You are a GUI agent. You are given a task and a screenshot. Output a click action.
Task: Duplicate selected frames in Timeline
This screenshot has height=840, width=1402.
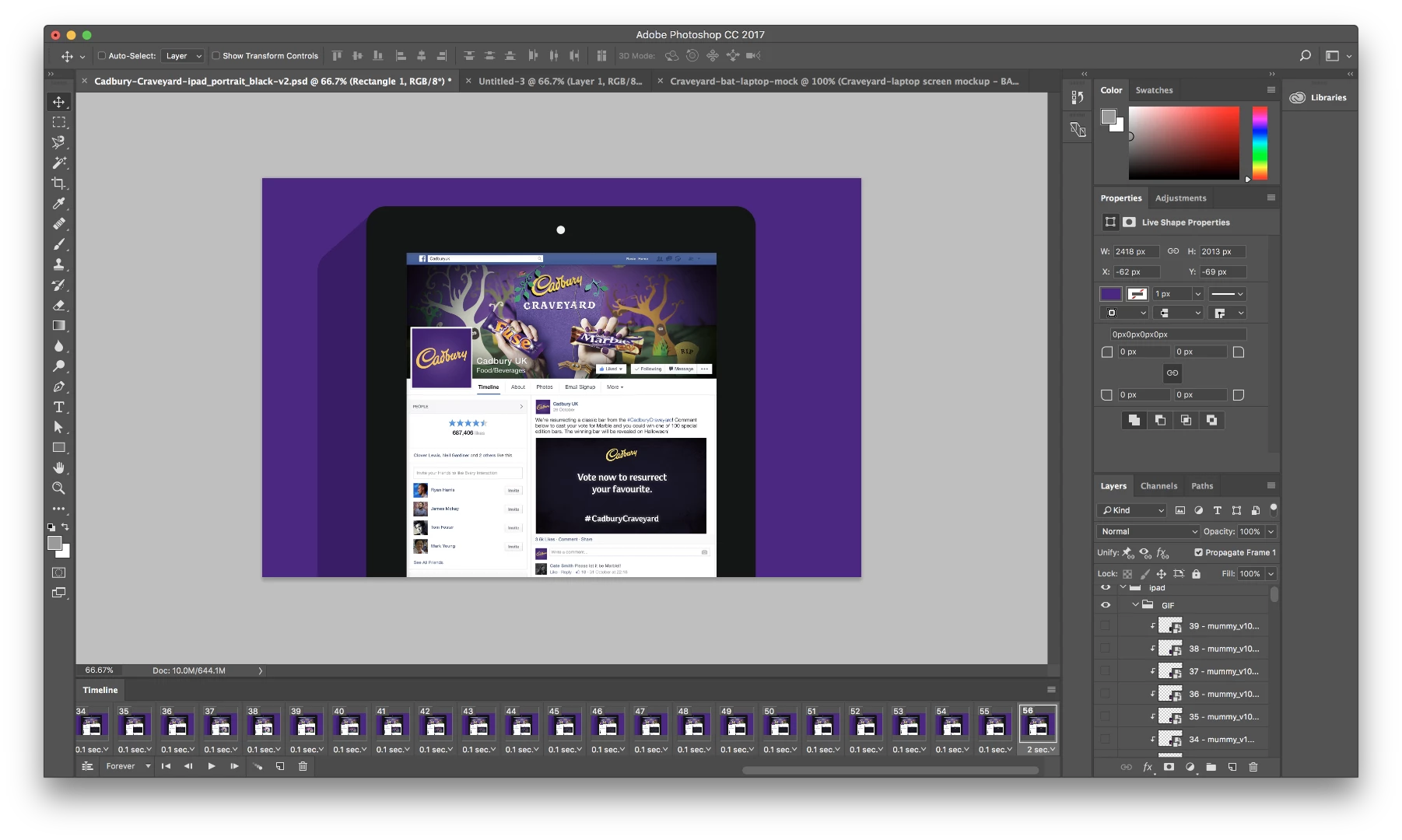(279, 766)
